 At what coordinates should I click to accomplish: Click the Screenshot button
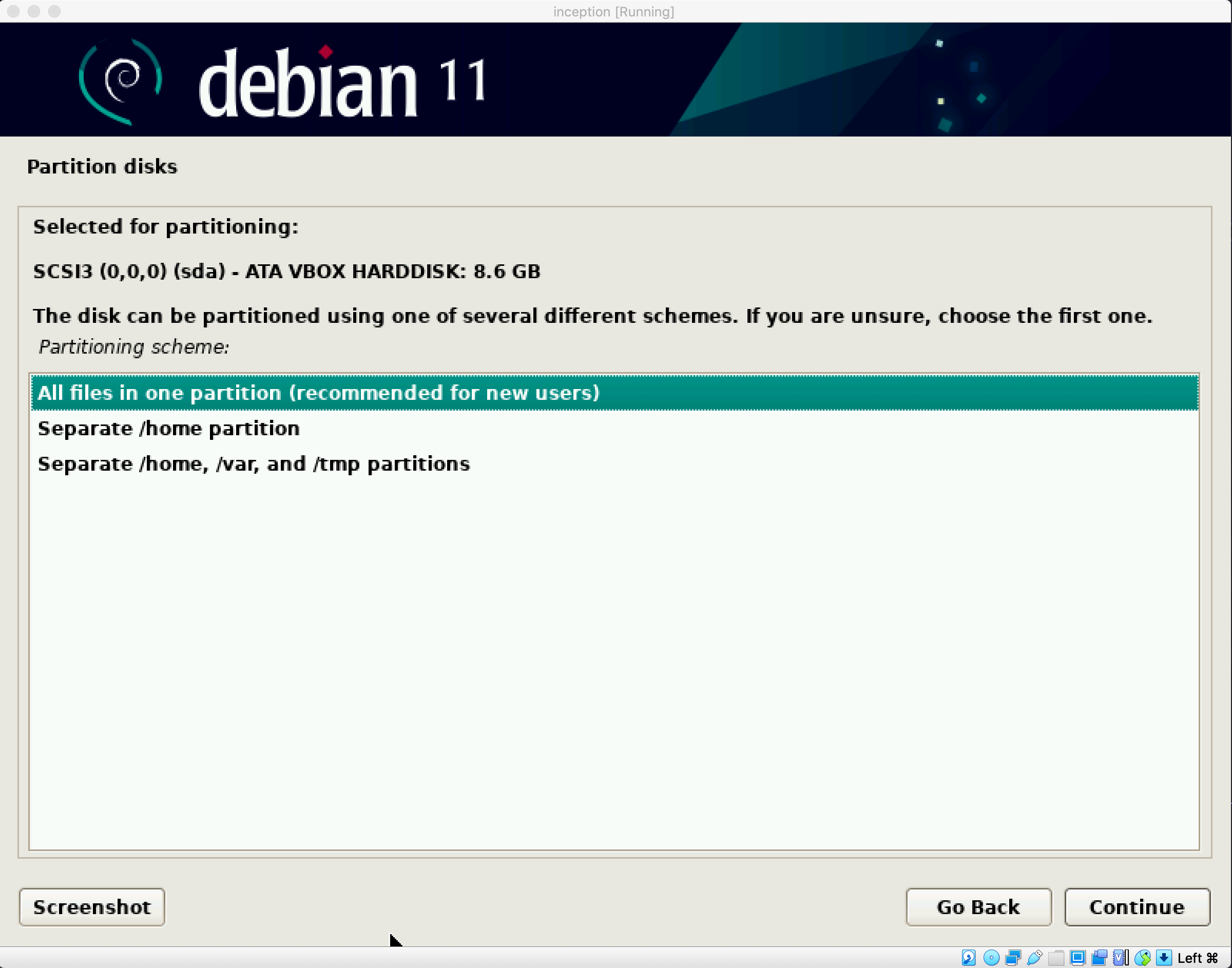tap(92, 907)
